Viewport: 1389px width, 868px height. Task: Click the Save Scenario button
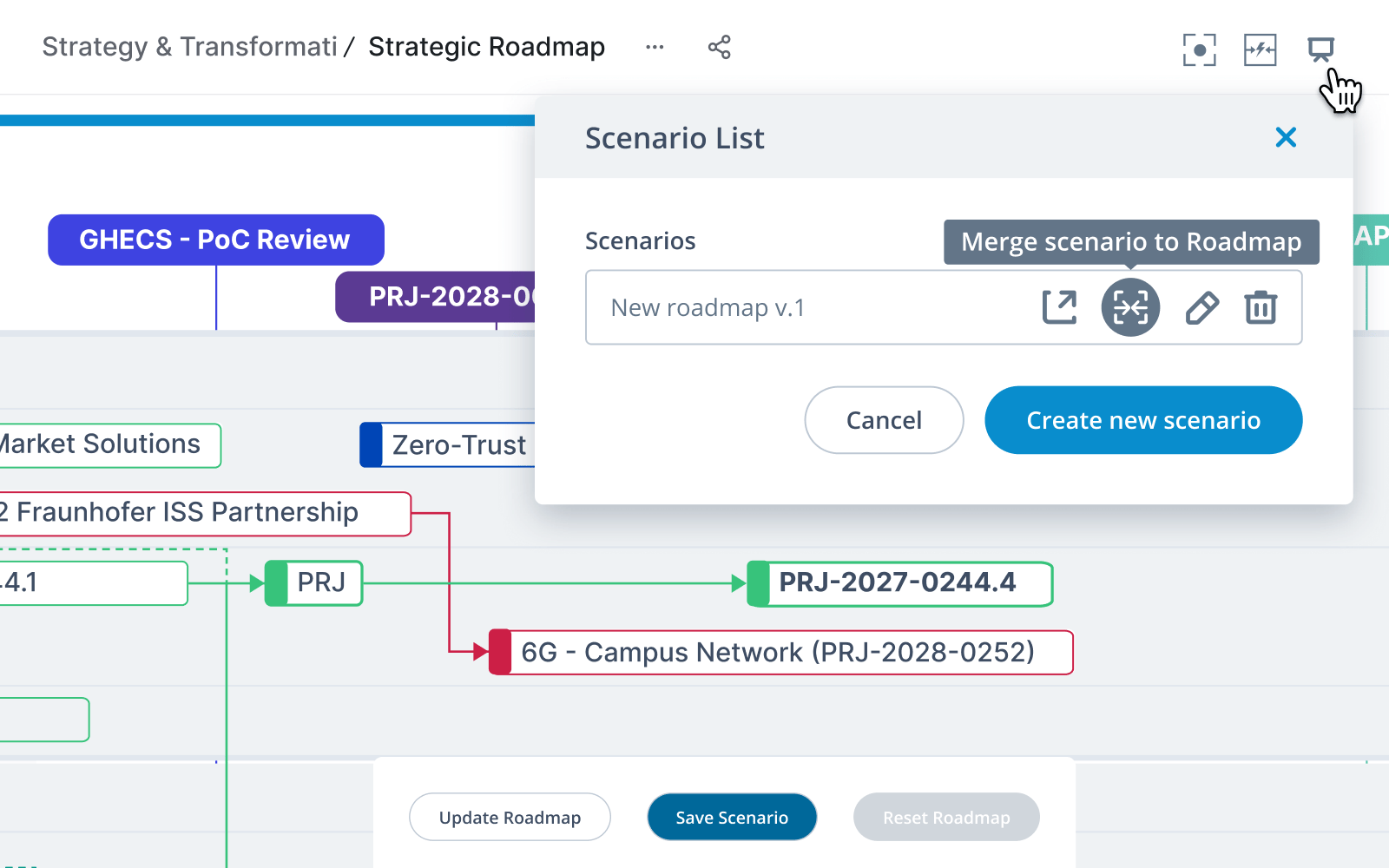pyautogui.click(x=732, y=817)
